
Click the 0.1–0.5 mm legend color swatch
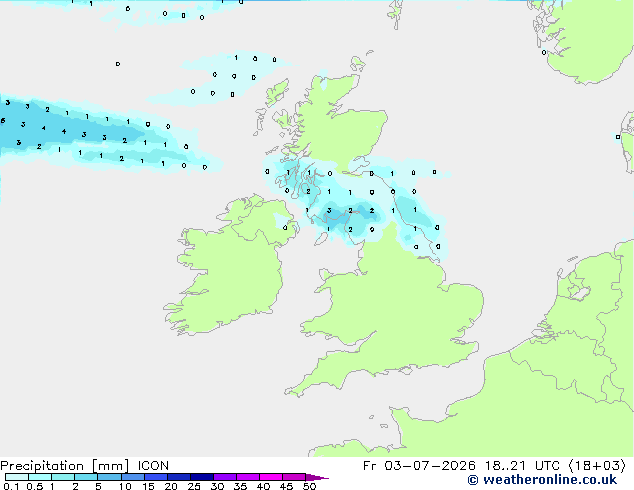pyautogui.click(x=17, y=477)
